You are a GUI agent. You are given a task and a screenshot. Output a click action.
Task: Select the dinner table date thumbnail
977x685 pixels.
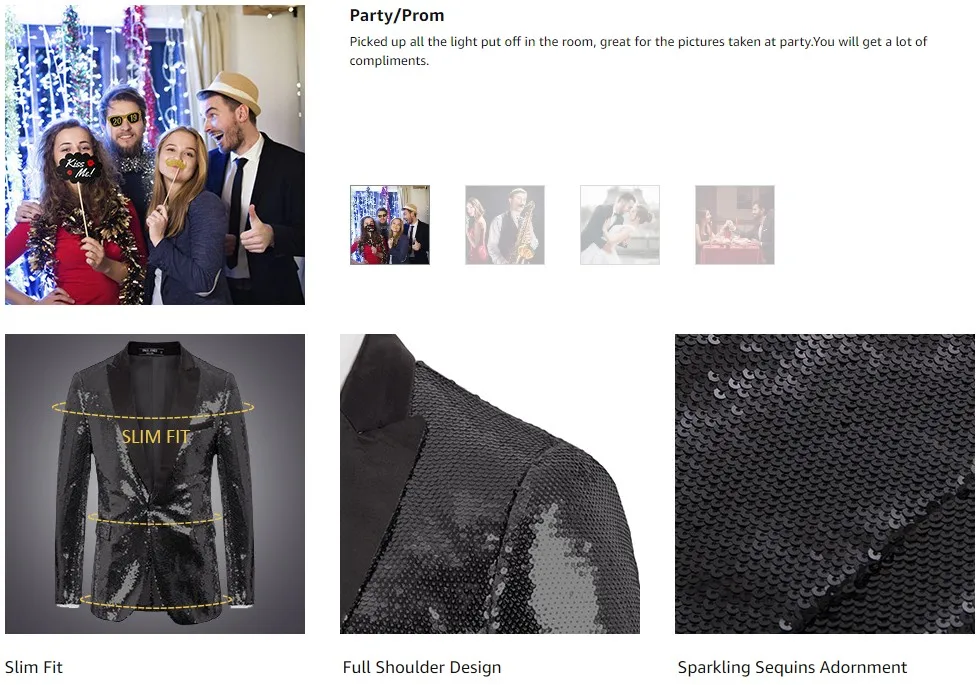coord(735,224)
